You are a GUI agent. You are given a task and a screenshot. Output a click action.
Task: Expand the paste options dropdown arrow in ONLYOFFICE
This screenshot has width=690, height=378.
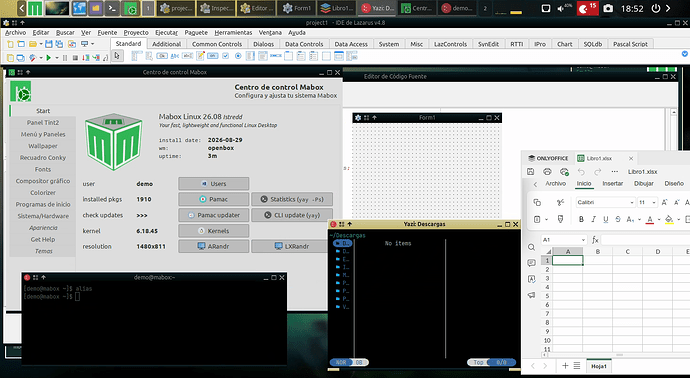point(546,219)
